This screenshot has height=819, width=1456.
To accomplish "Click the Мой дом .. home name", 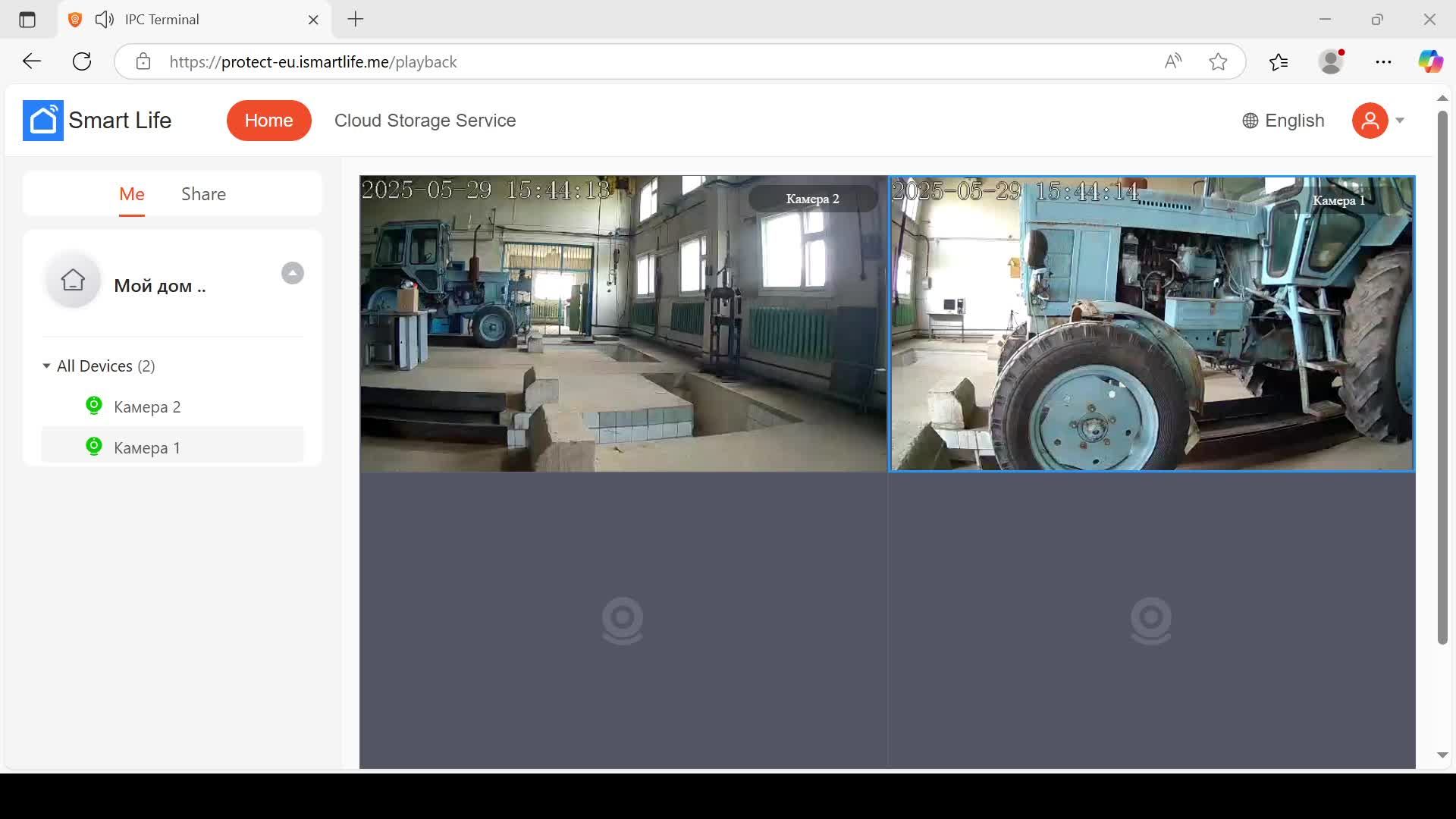I will (160, 286).
